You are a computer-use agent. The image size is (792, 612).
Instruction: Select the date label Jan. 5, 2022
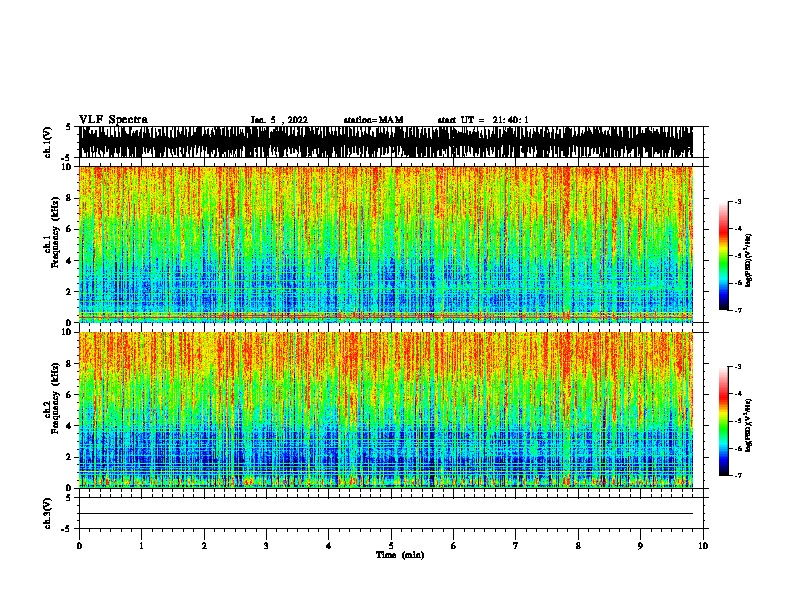[x=279, y=120]
